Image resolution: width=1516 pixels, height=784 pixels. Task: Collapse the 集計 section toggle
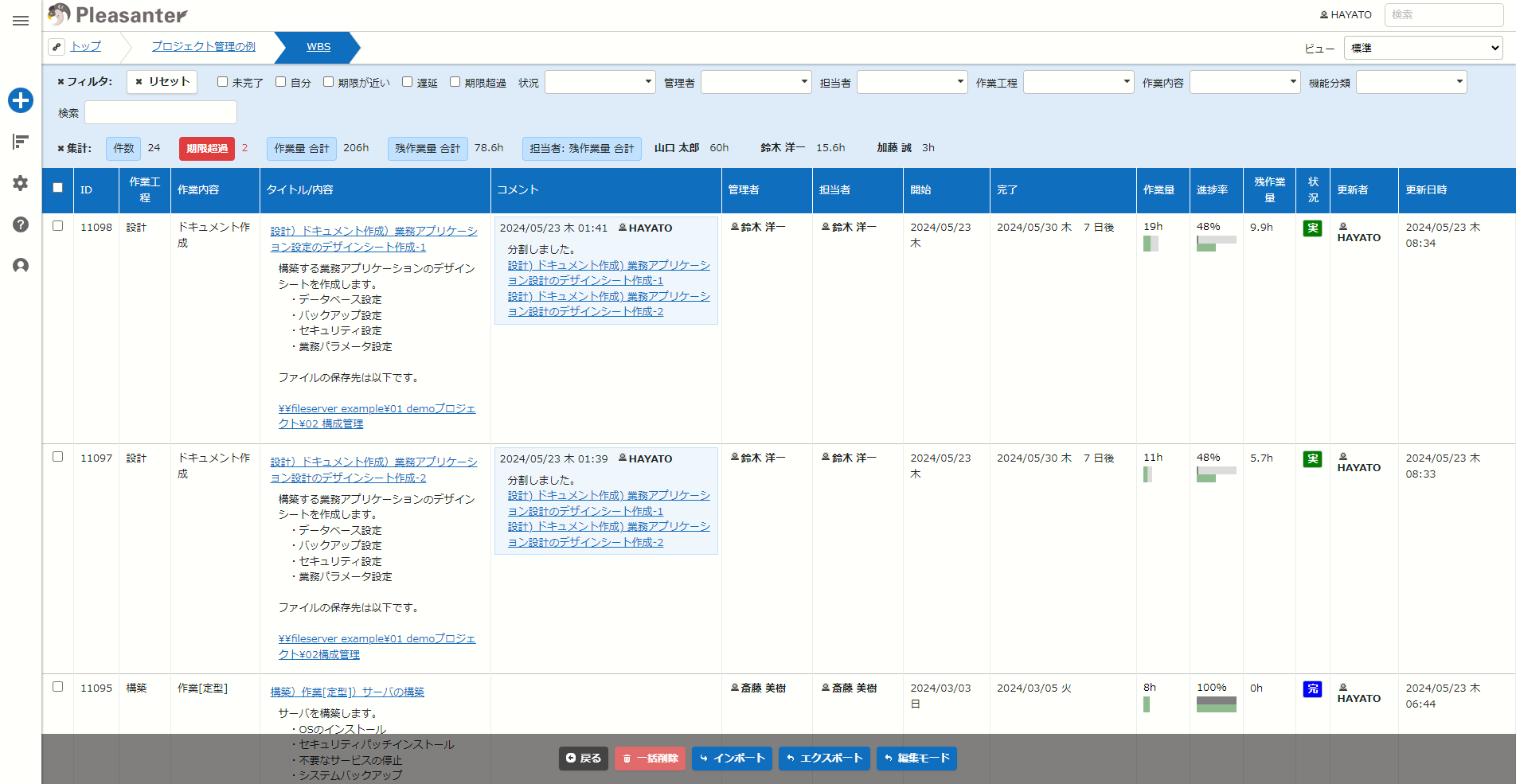point(74,148)
